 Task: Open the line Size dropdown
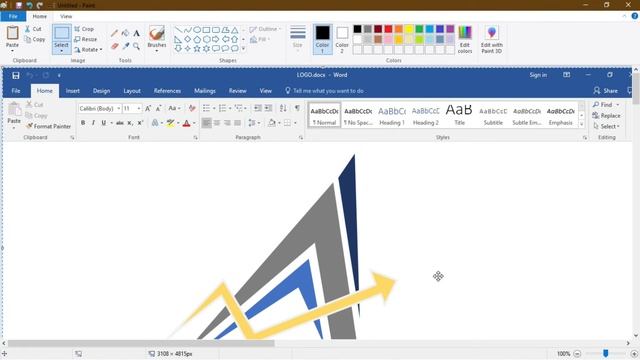[x=298, y=38]
